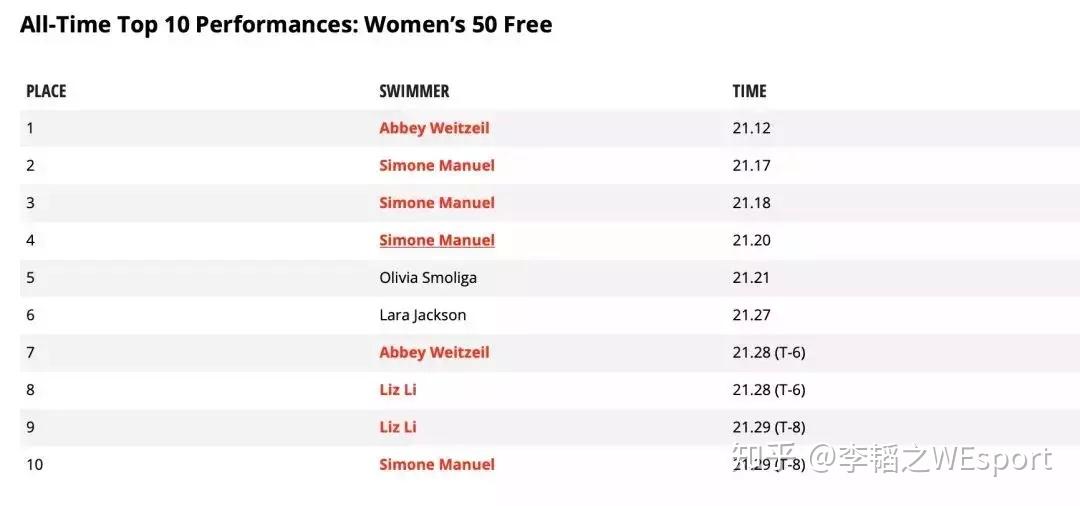Click the SWIMMER column header

[414, 91]
